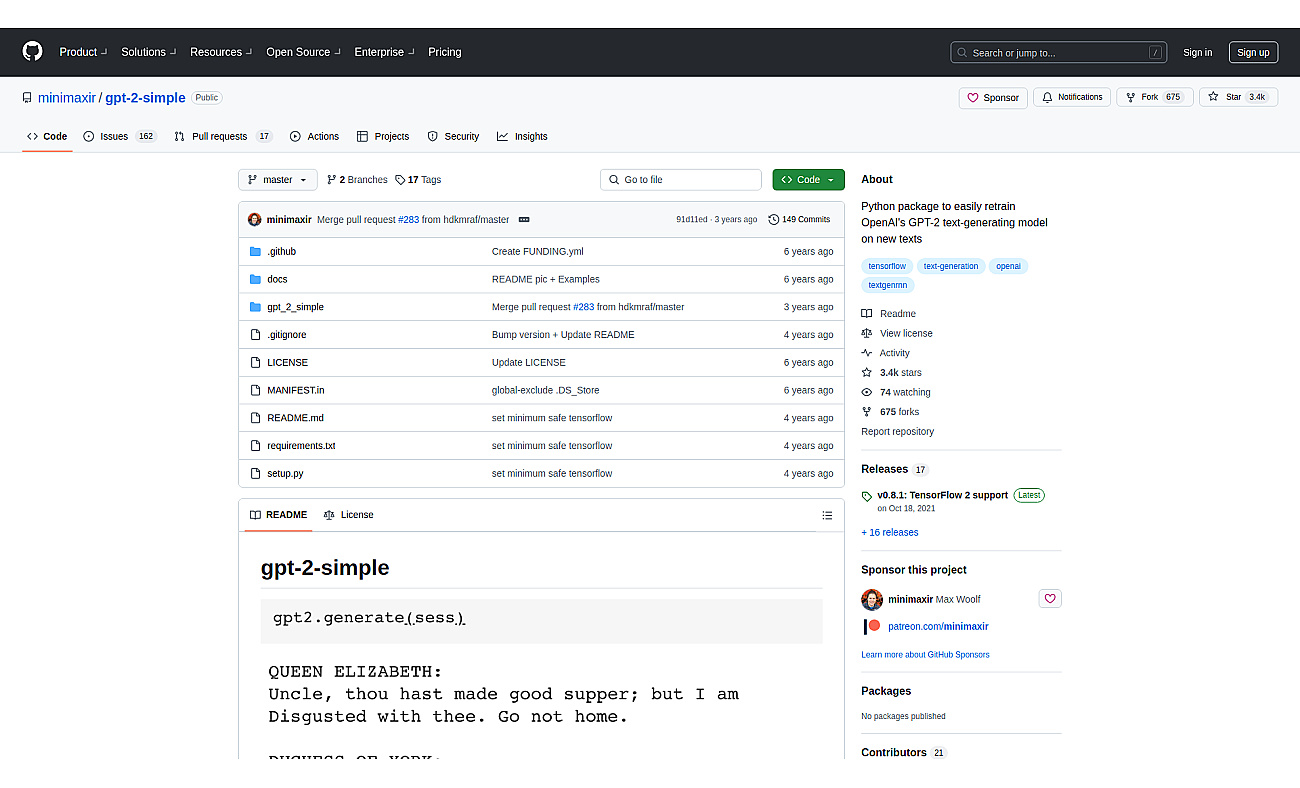Viewport: 1300px width, 788px height.
Task: Select the README.md file icon
Action: [x=255, y=418]
